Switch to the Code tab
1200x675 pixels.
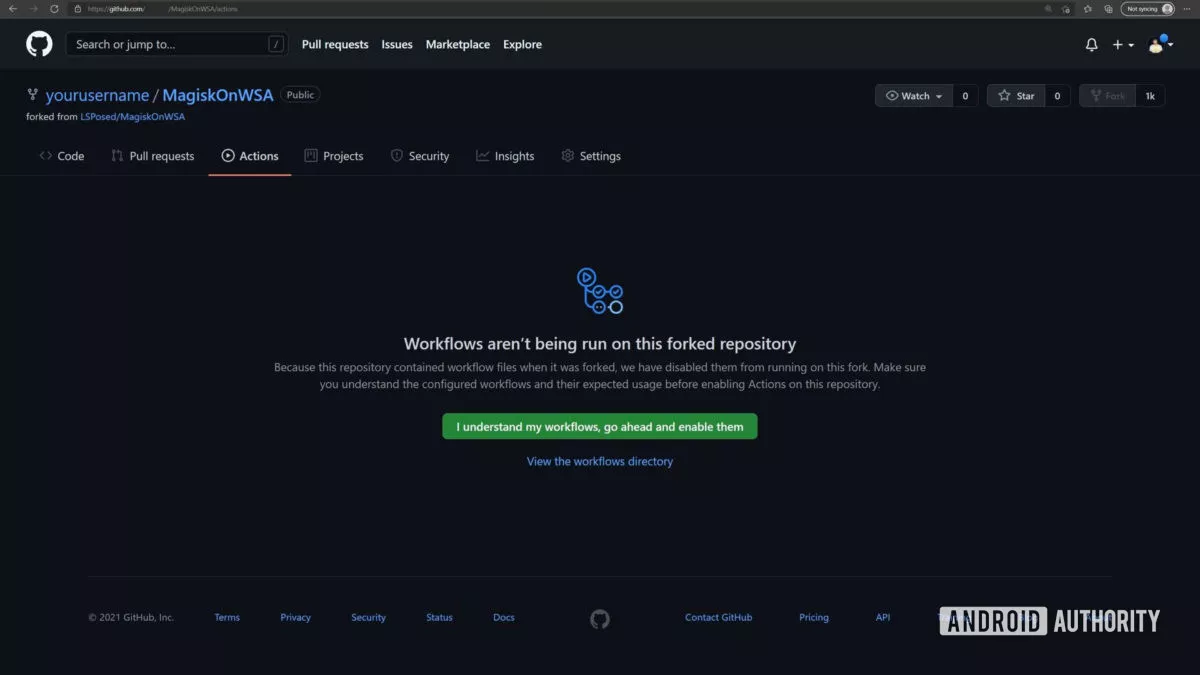[61, 156]
